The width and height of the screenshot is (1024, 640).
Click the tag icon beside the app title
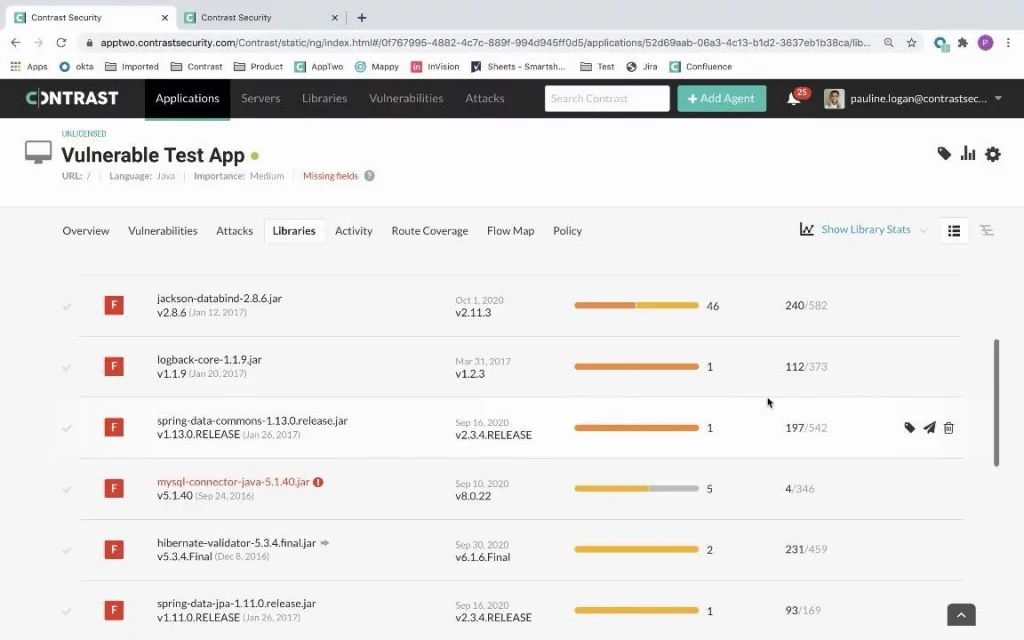[944, 154]
